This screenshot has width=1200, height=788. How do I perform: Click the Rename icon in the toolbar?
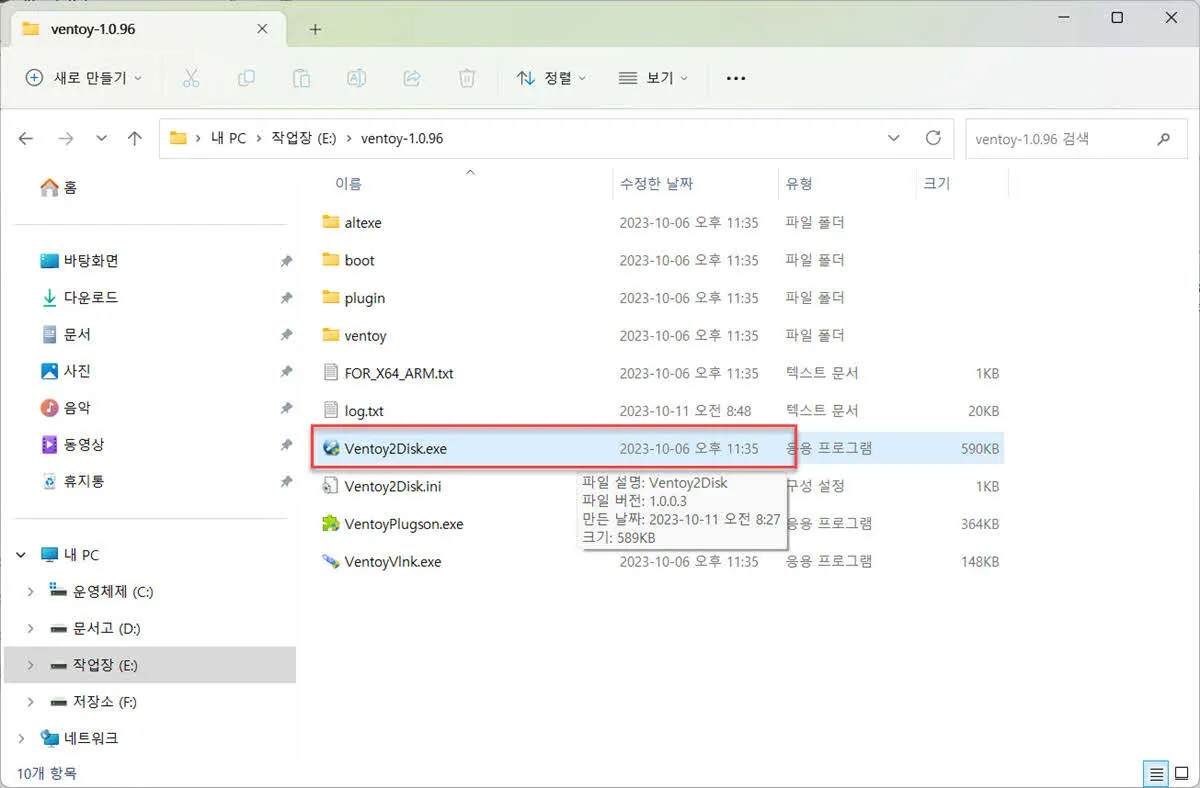[x=356, y=78]
